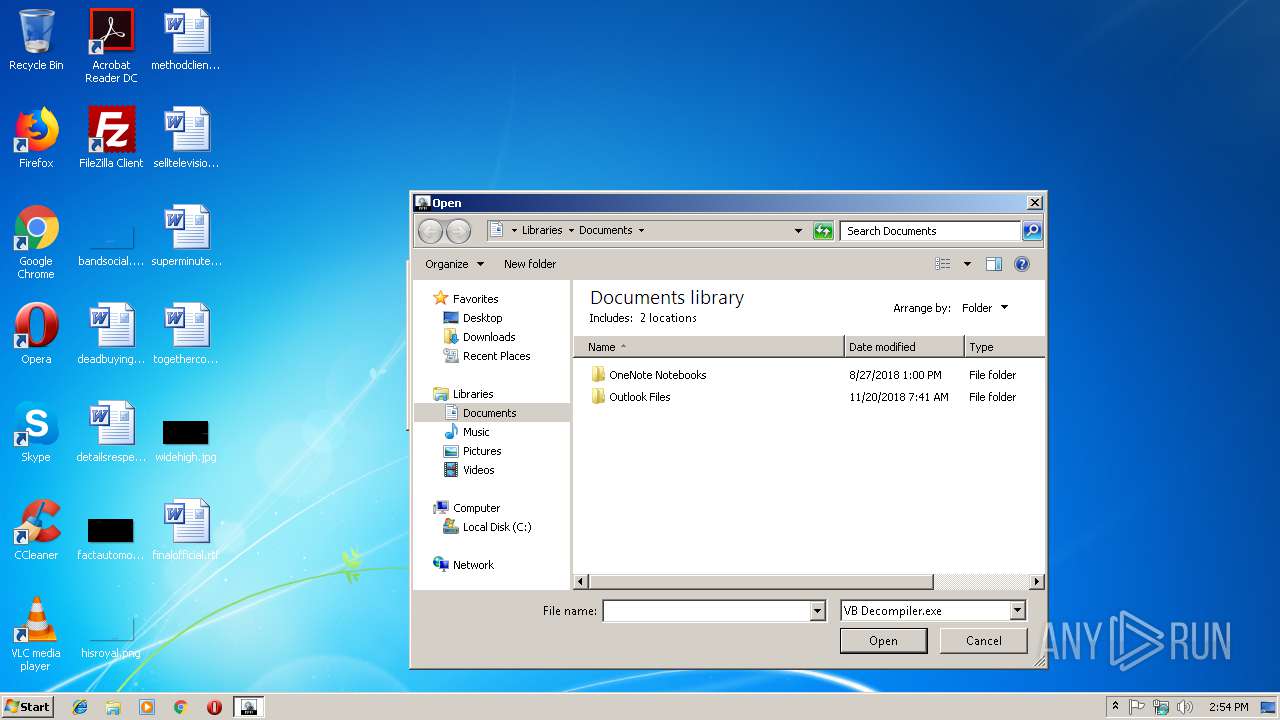The height and width of the screenshot is (720, 1280).
Task: Open Arrange by Folder dropdown
Action: click(985, 308)
